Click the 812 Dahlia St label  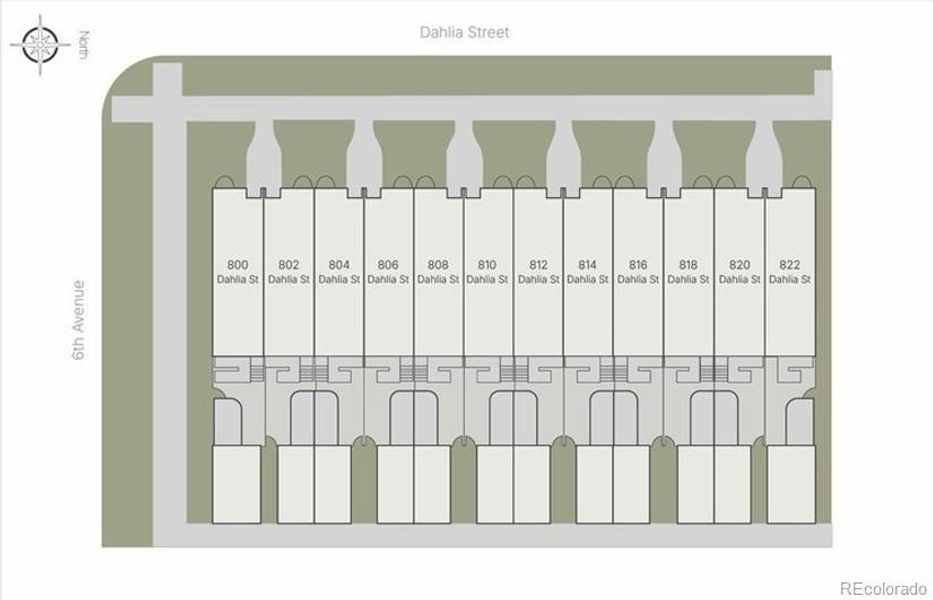tap(538, 272)
